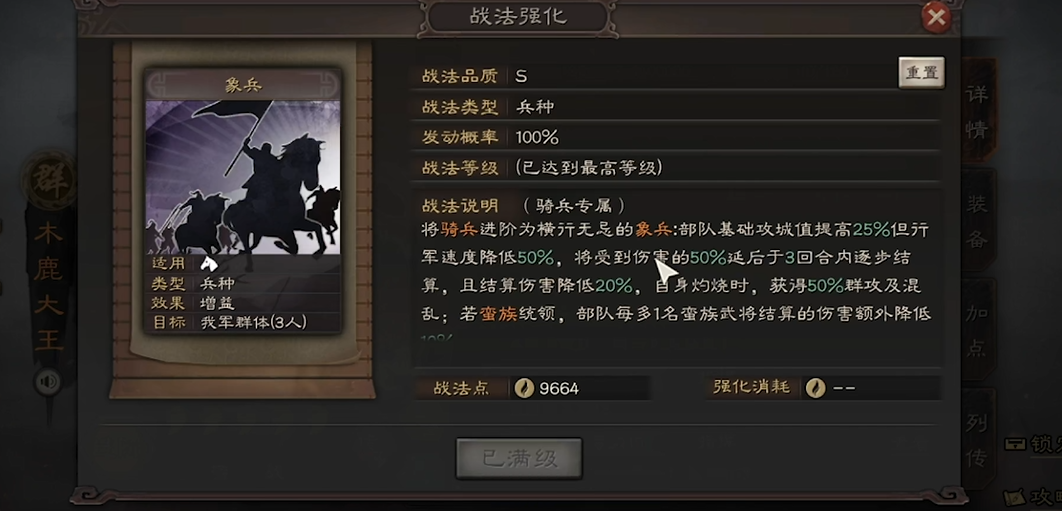1062x511 pixels.
Task: Click the 象兵 card title banner
Action: (x=243, y=85)
